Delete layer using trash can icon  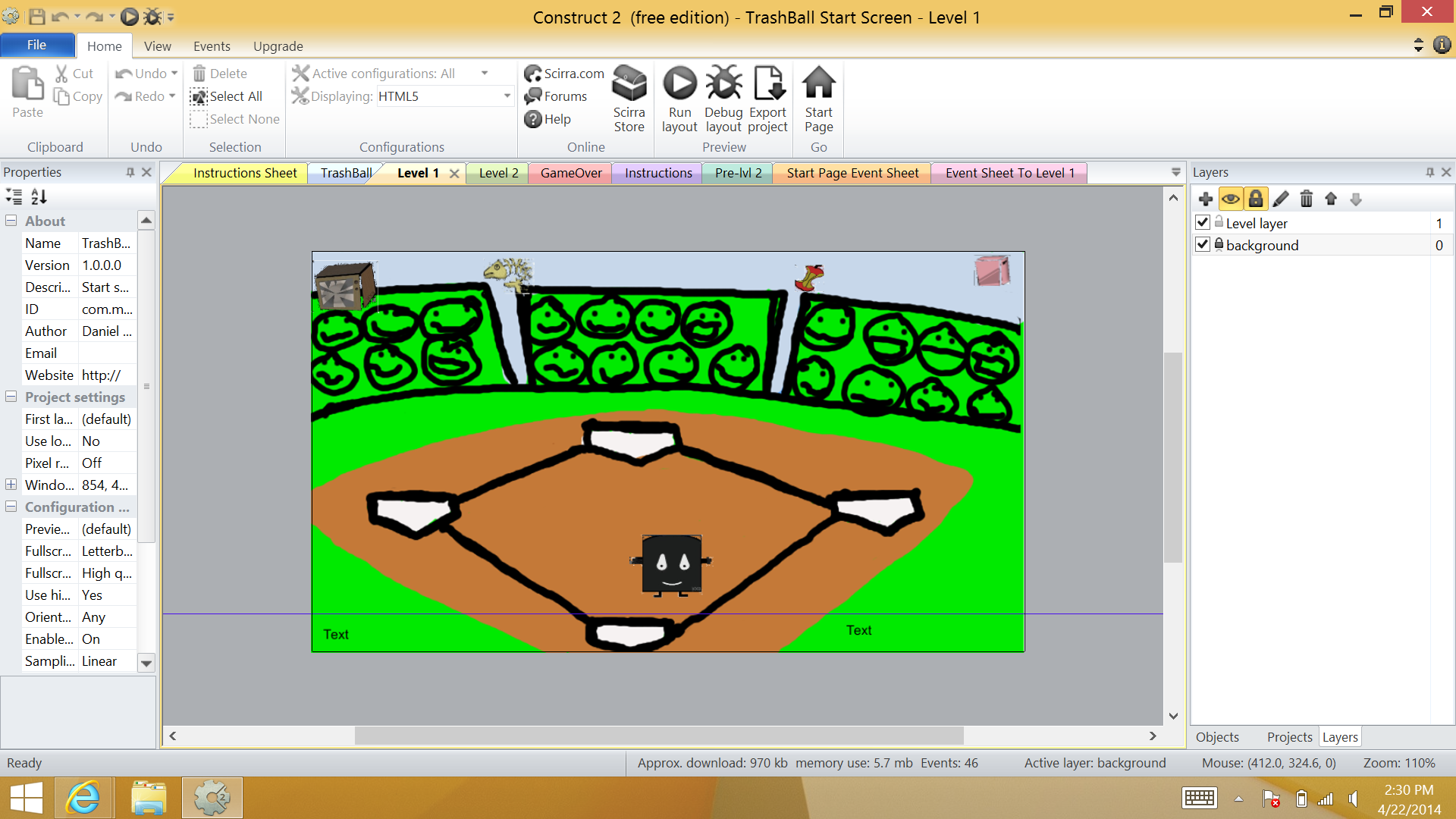pos(1306,199)
